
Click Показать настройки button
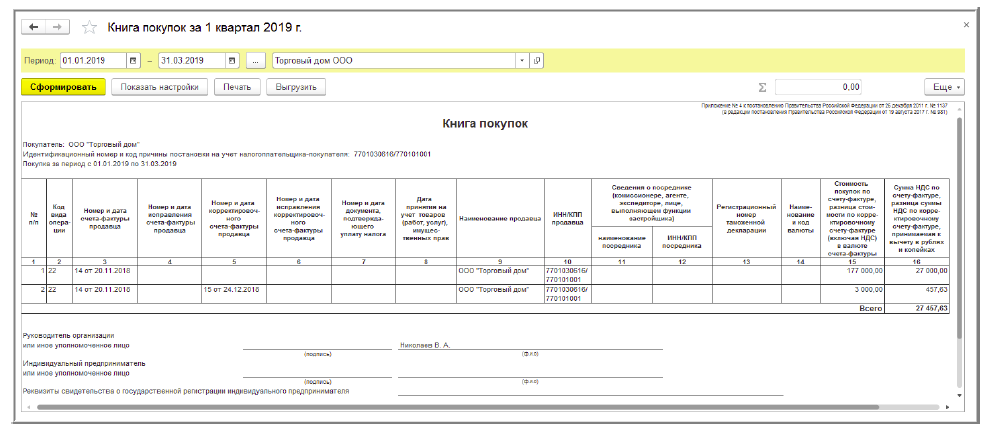159,87
